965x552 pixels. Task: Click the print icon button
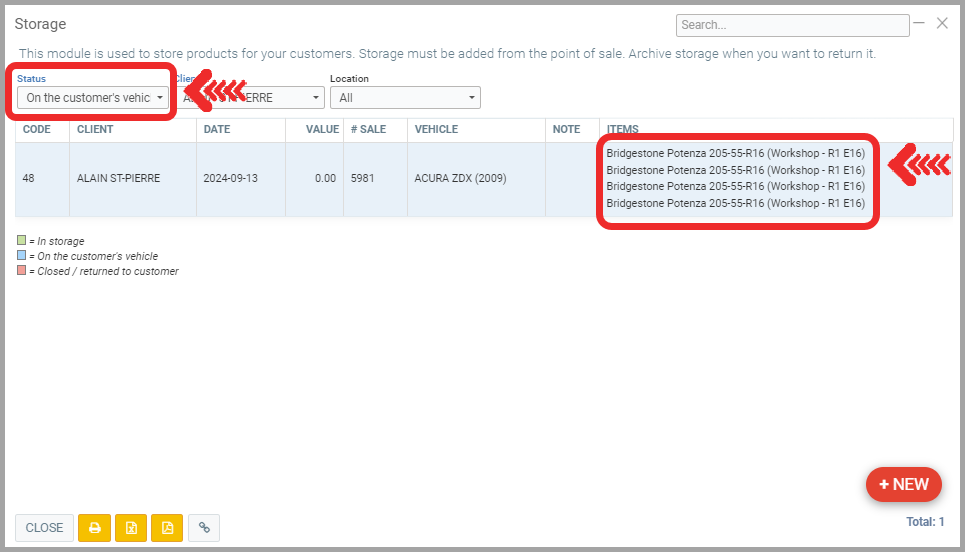95,528
